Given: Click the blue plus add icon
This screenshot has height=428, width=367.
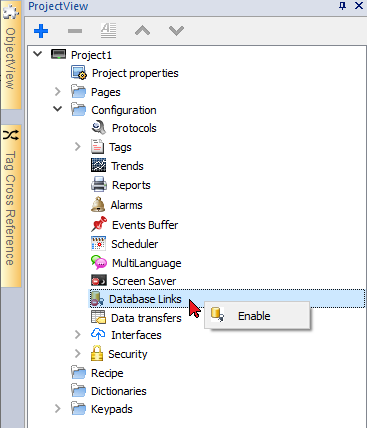Looking at the screenshot, I should pyautogui.click(x=41, y=31).
